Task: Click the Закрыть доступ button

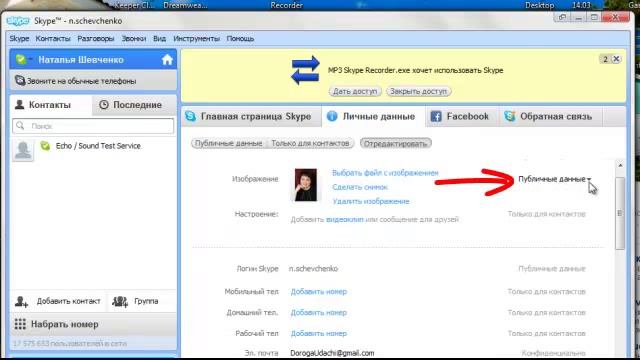Action: (419, 91)
